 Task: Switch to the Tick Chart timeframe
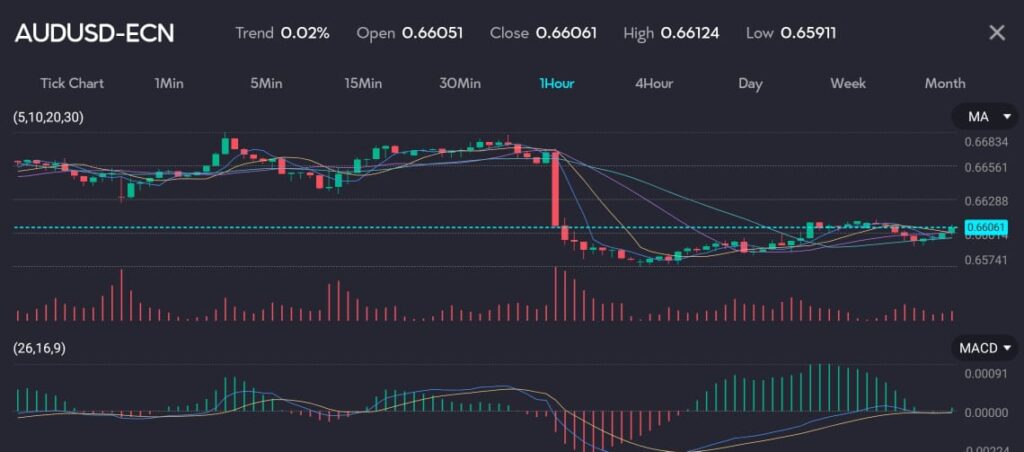pos(72,83)
